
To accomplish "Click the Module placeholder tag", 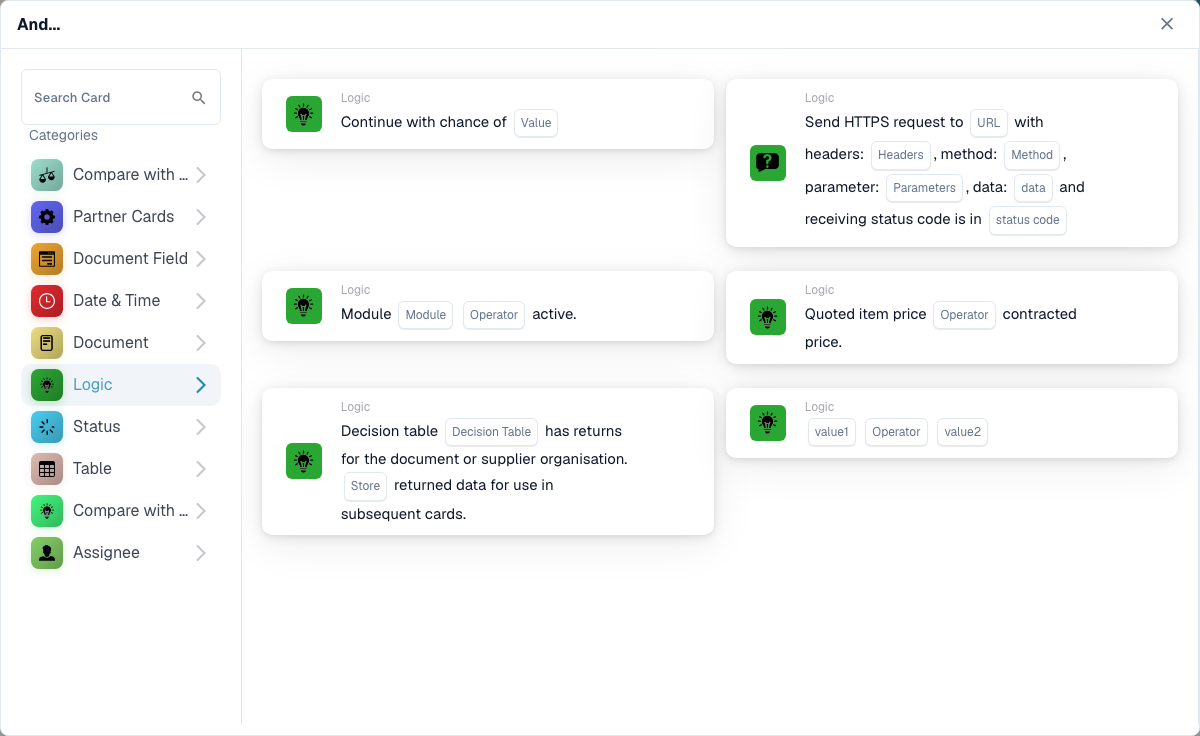I will [x=426, y=315].
